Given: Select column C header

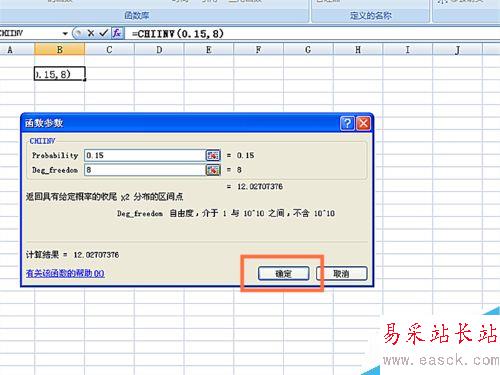Looking at the screenshot, I should point(109,50).
